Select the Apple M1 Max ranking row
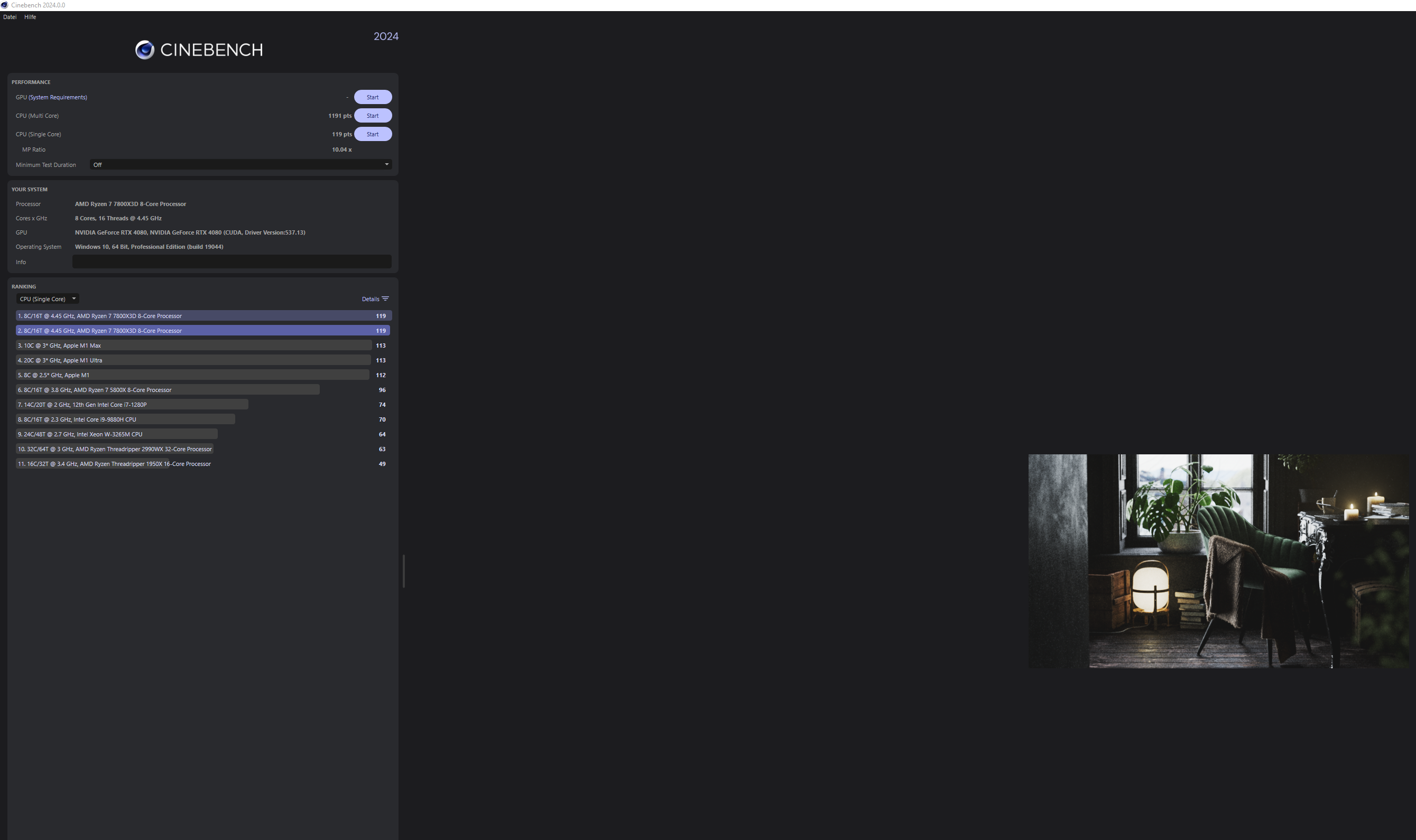 (x=193, y=346)
